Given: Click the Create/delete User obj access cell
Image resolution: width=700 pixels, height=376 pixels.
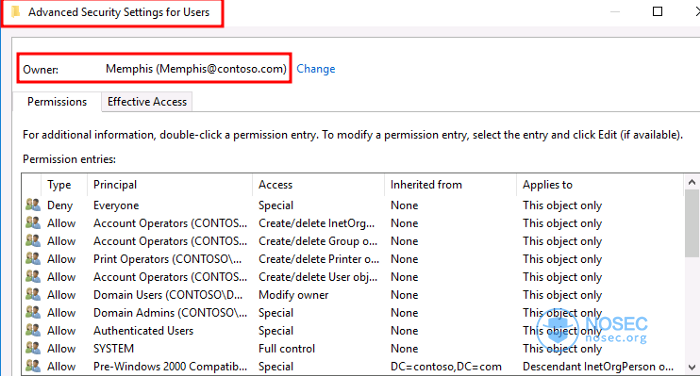Looking at the screenshot, I should 318,277.
